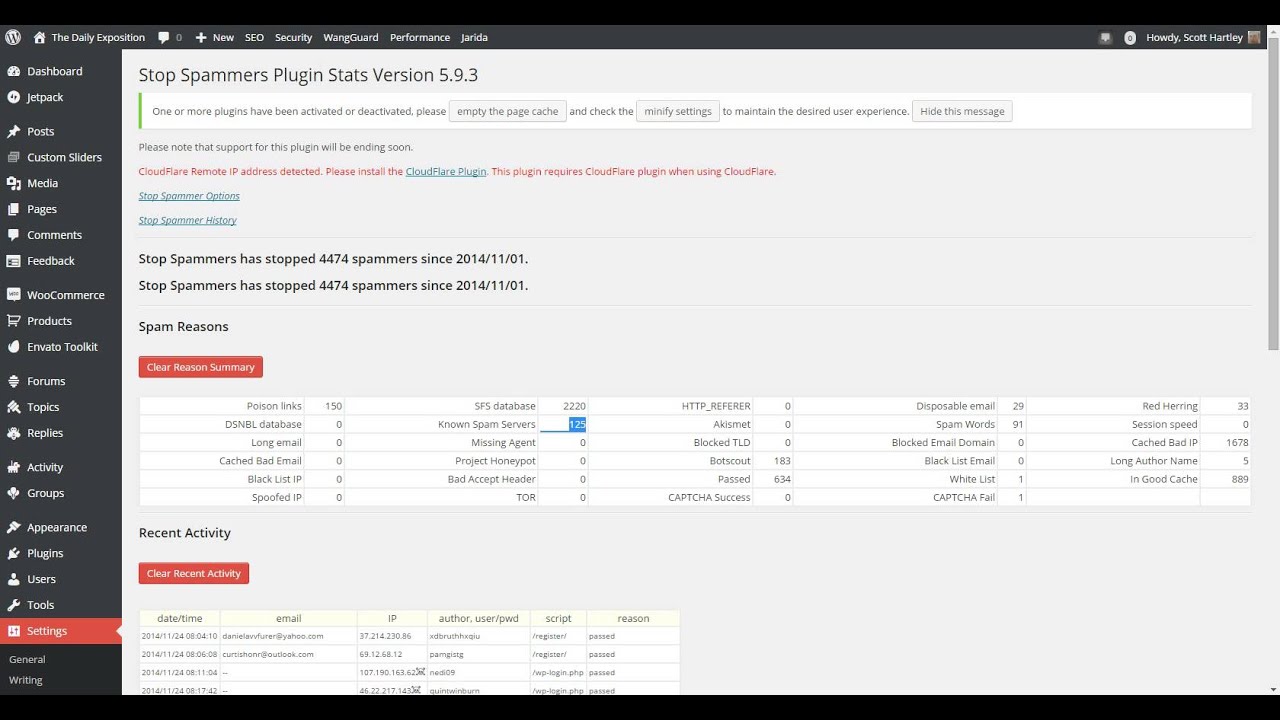The image size is (1280, 720).
Task: Click the Clear Recent Activity button
Action: pyautogui.click(x=194, y=573)
